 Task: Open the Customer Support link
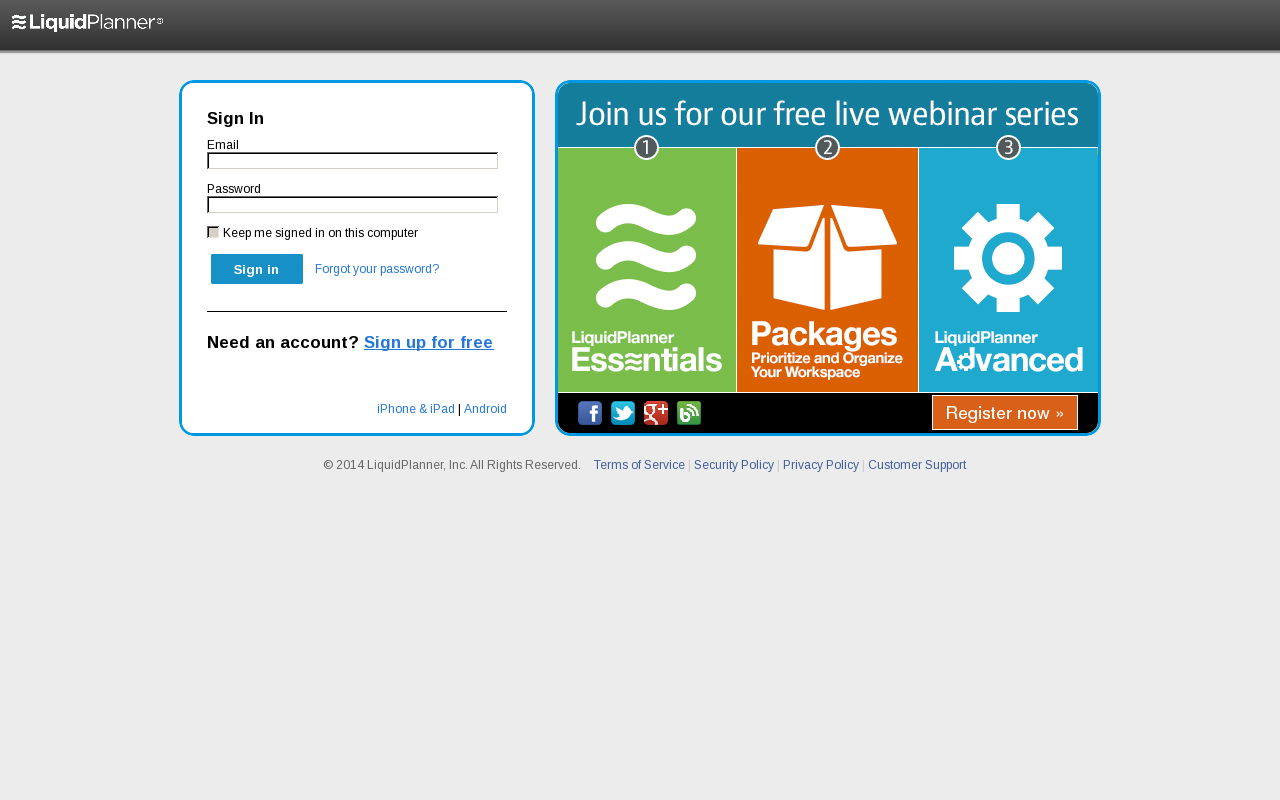[917, 465]
